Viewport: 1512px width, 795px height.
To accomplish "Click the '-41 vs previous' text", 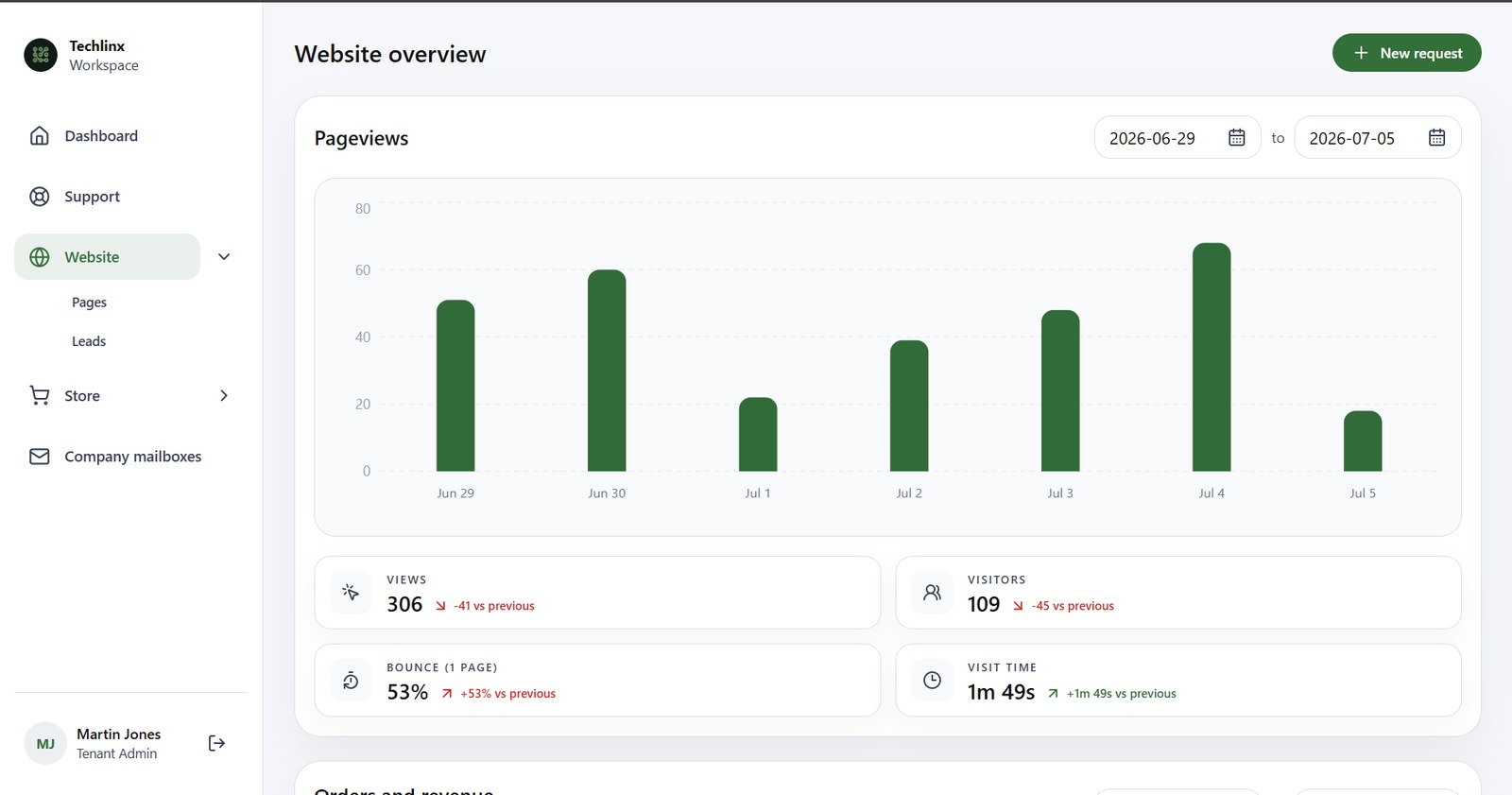I will point(494,606).
